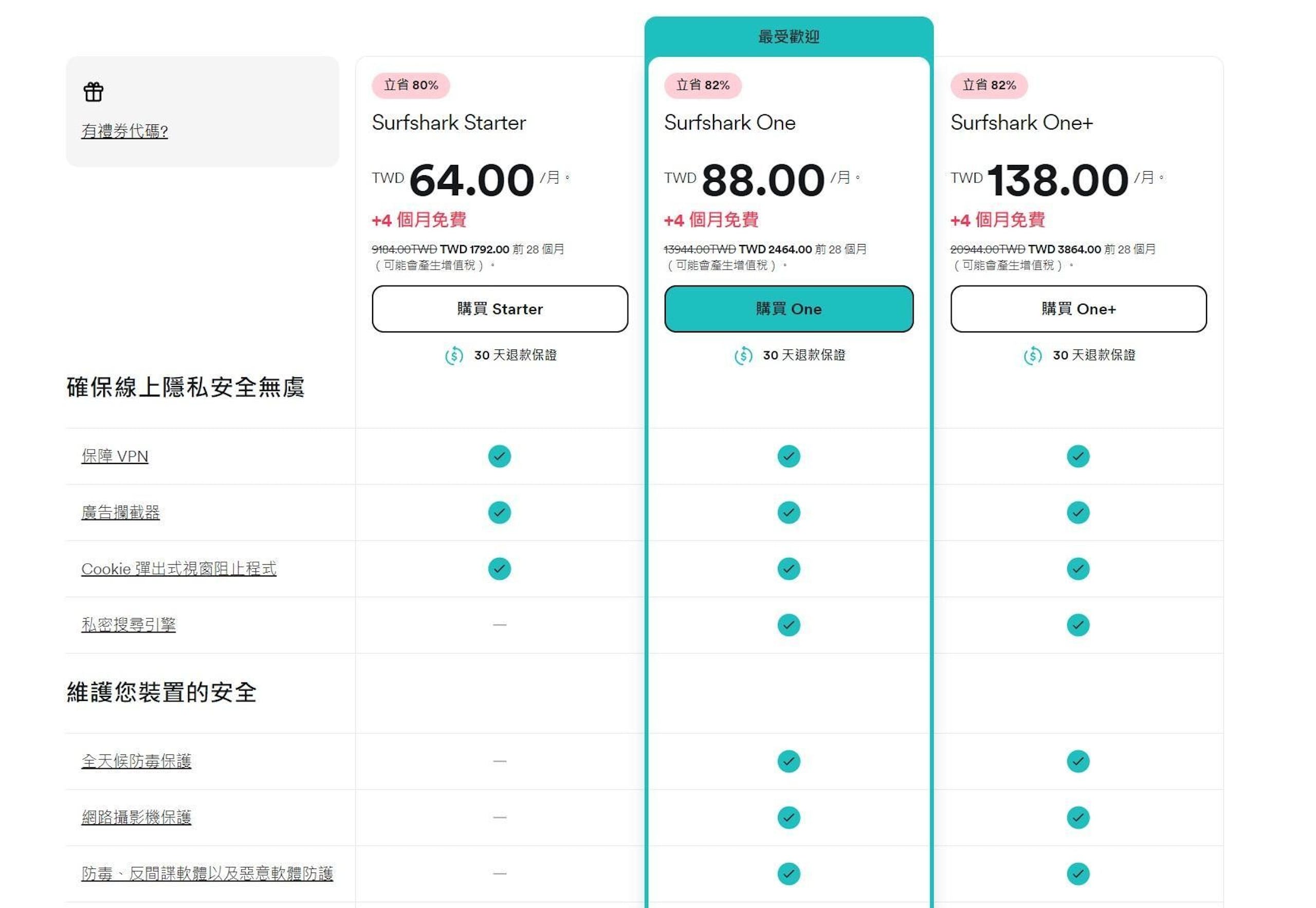Open the 有禮券代碼? coupon link
The image size is (1316, 908).
124,131
